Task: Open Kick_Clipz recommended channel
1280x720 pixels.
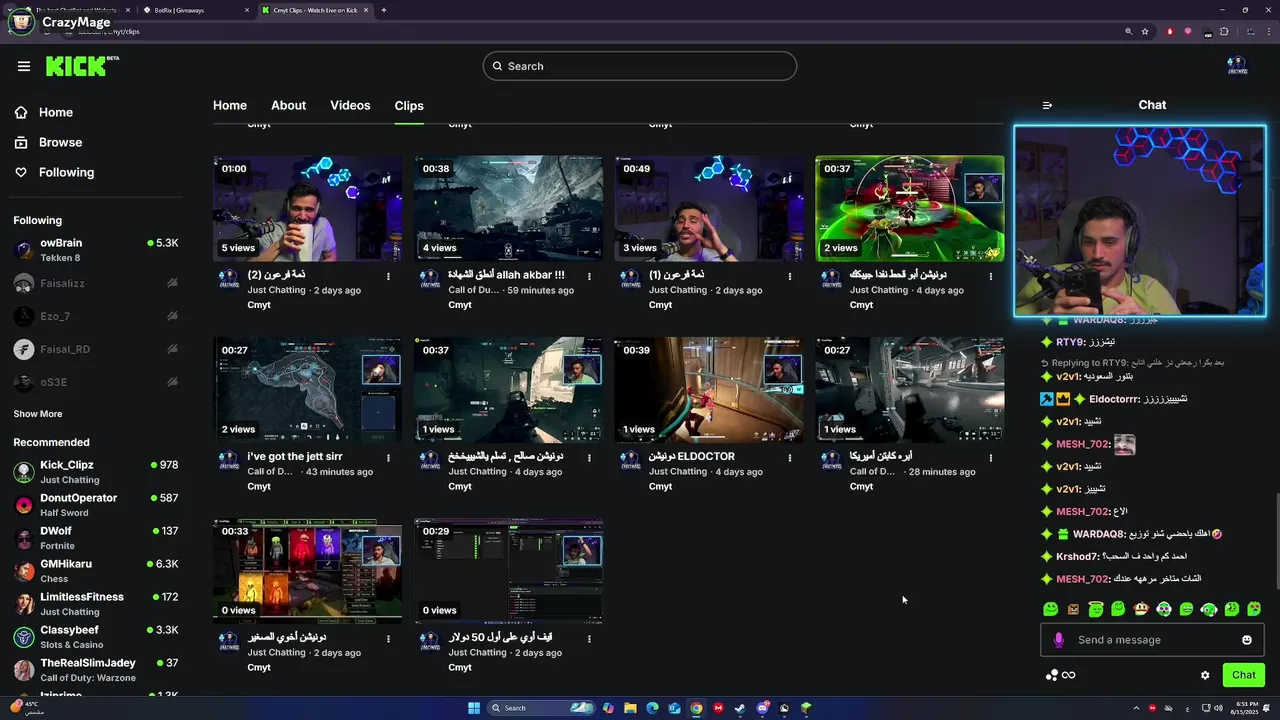Action: [96, 472]
